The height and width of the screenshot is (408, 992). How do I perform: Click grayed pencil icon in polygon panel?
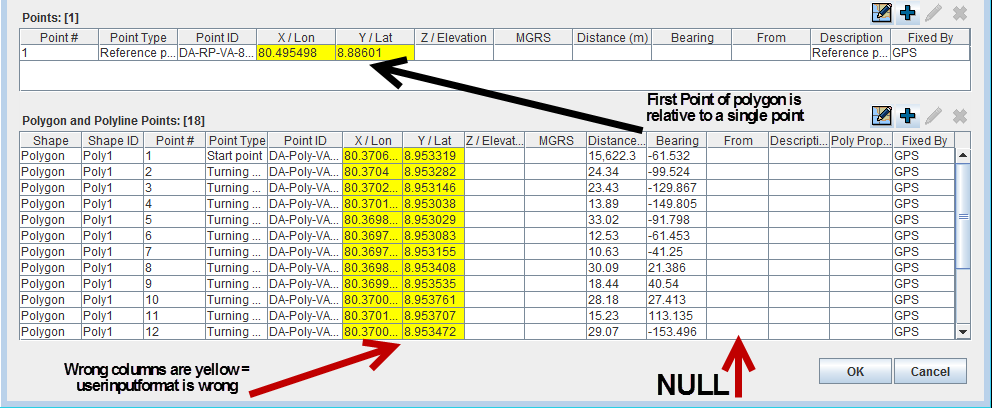click(934, 116)
